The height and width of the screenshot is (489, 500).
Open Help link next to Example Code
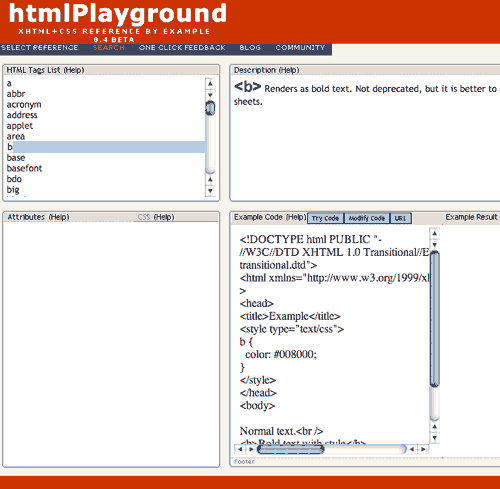pos(296,217)
